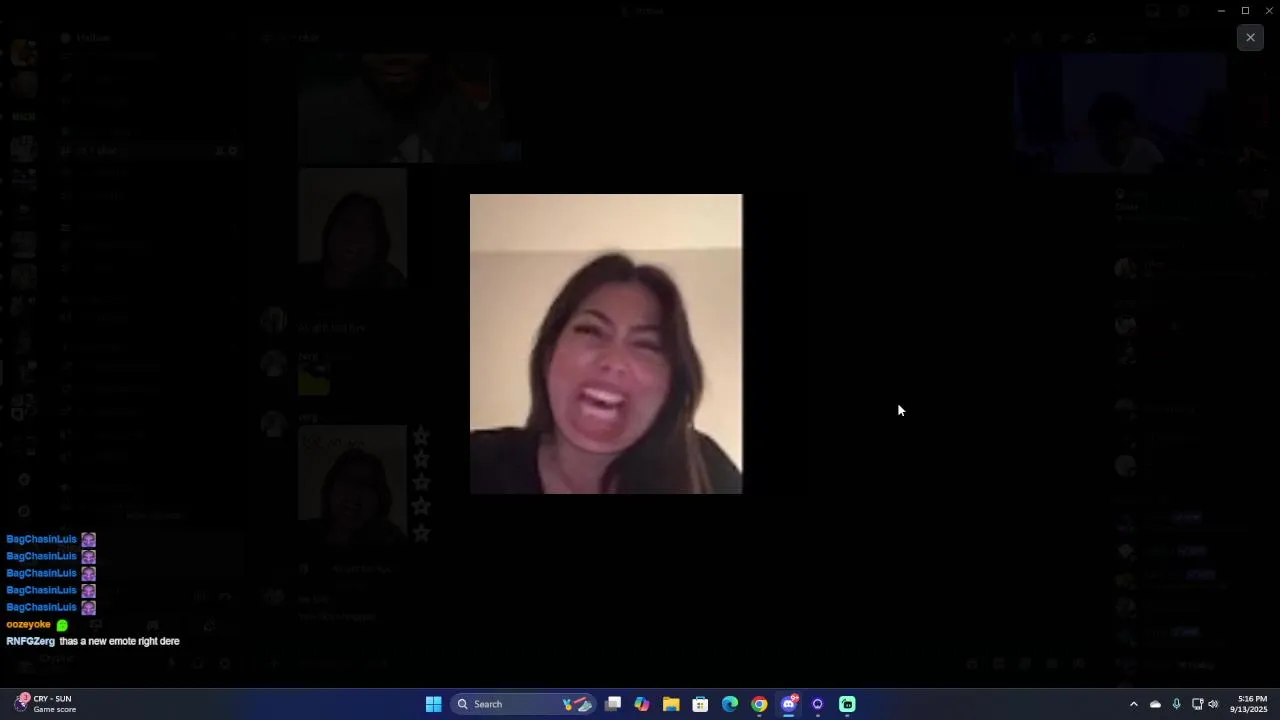Click the microphone tray icon

1176,704
